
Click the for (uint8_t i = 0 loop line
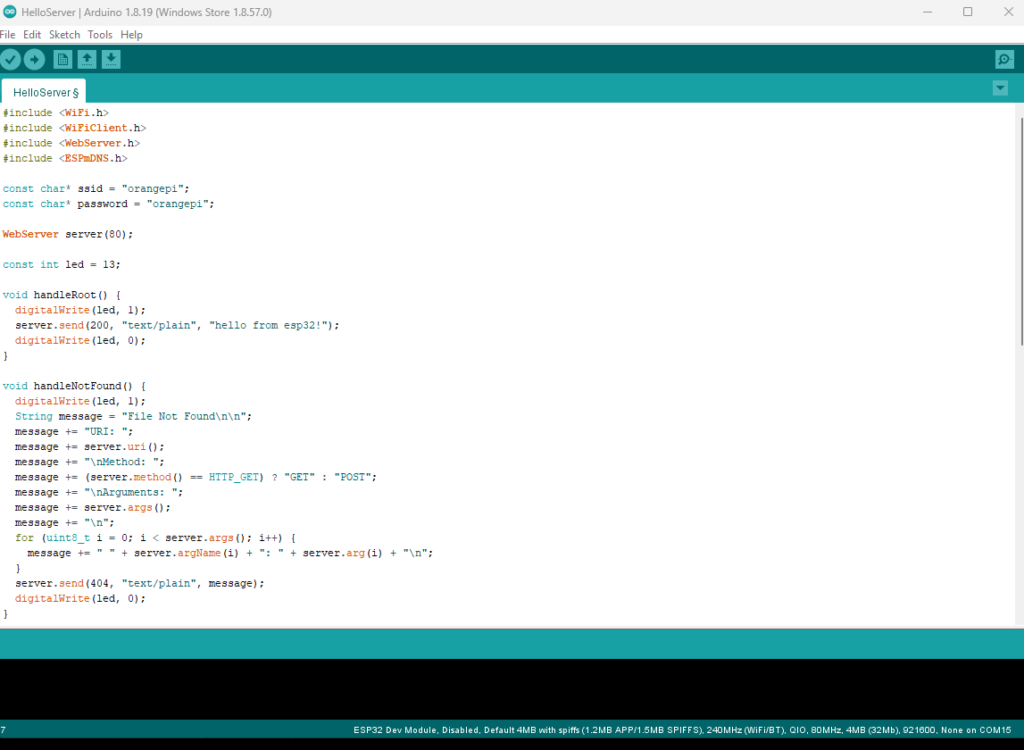click(x=155, y=538)
